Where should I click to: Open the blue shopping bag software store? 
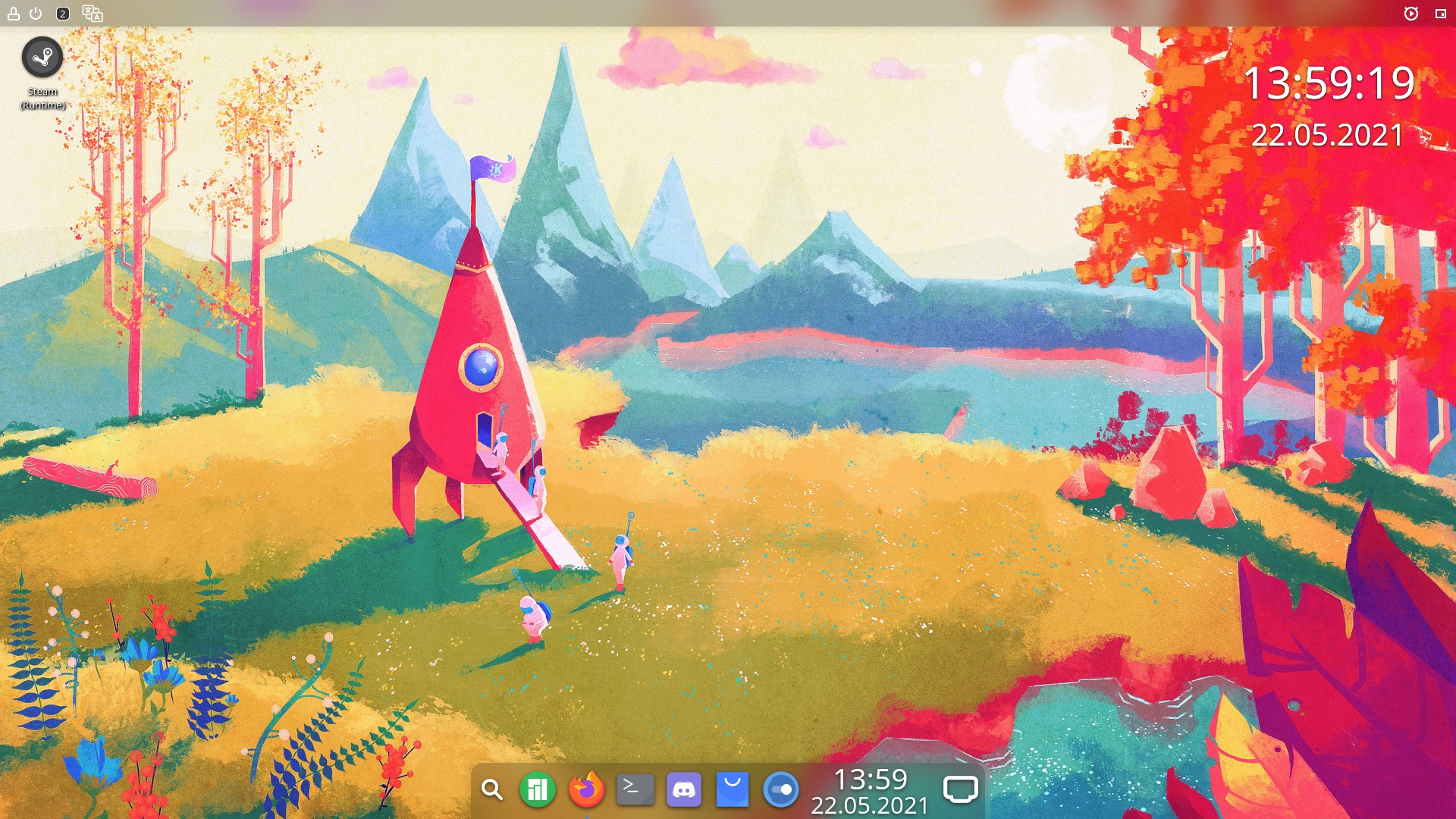[x=732, y=790]
